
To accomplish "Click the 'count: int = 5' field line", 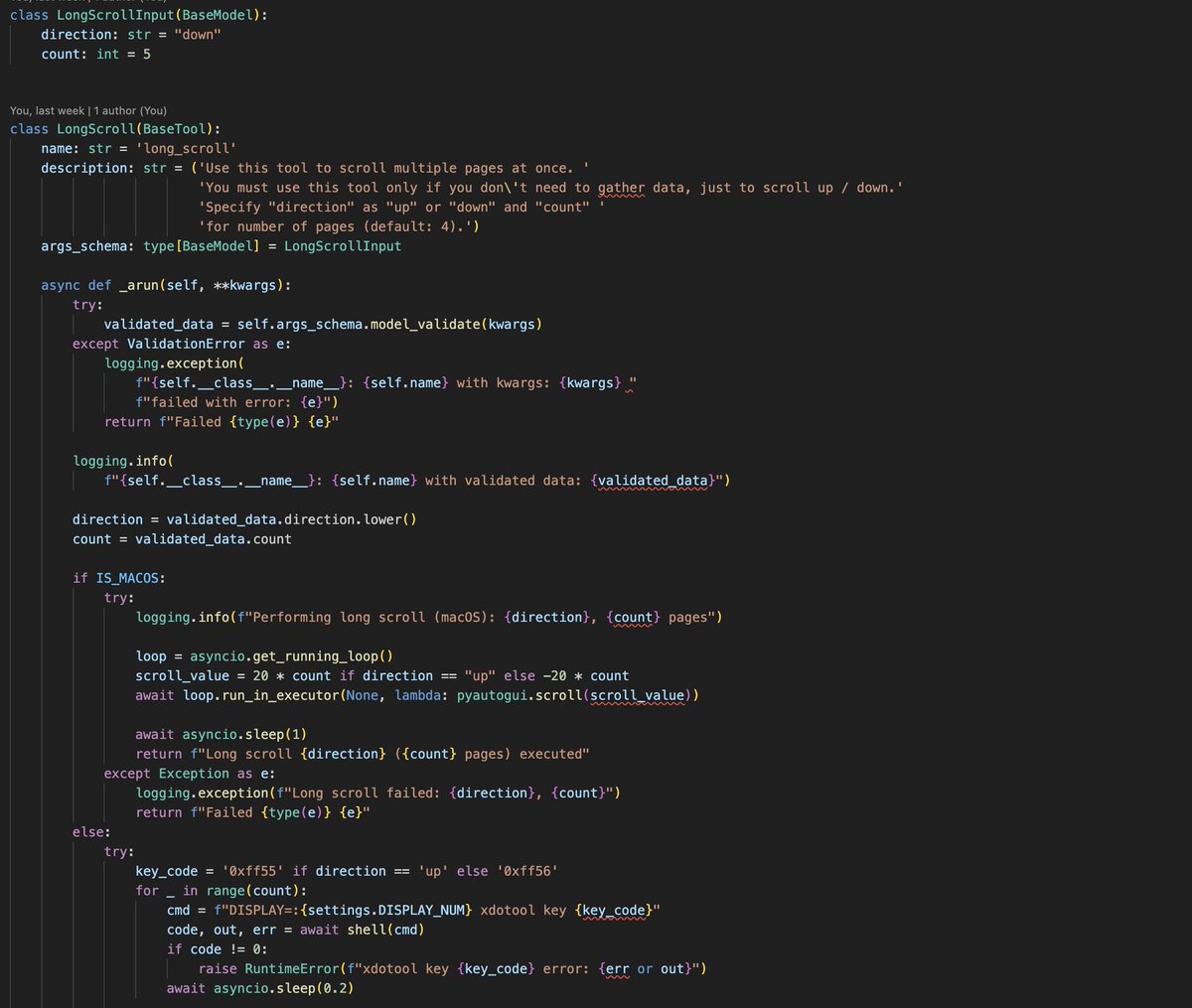I will tap(96, 54).
